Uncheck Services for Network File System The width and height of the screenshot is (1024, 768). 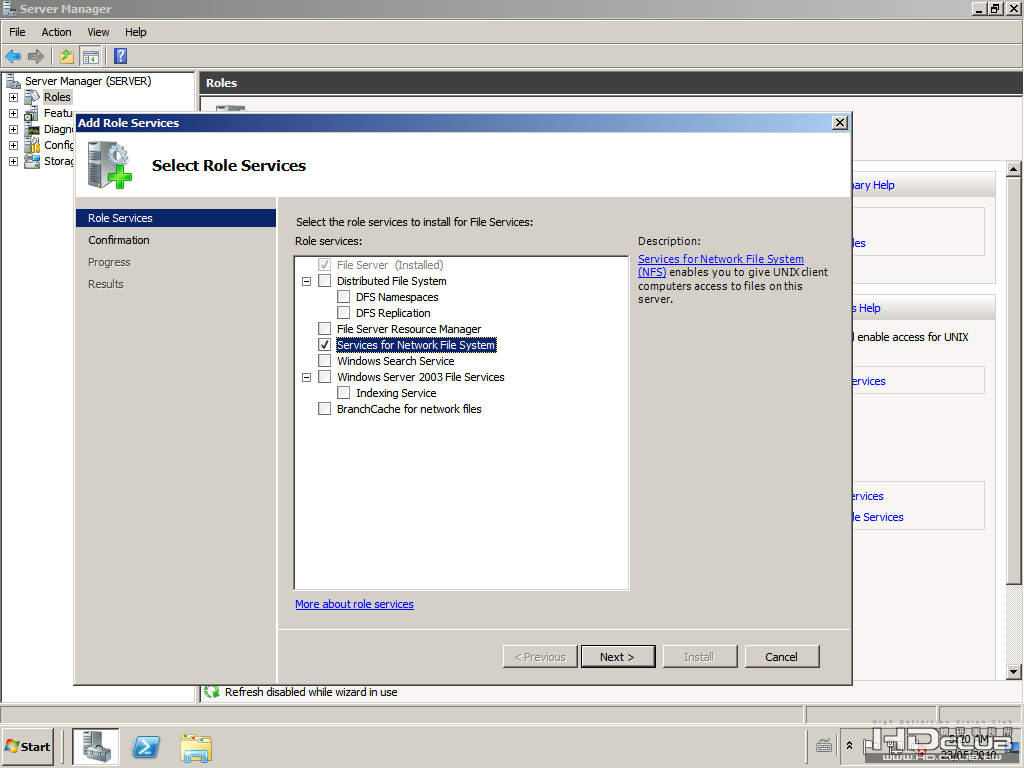click(325, 345)
